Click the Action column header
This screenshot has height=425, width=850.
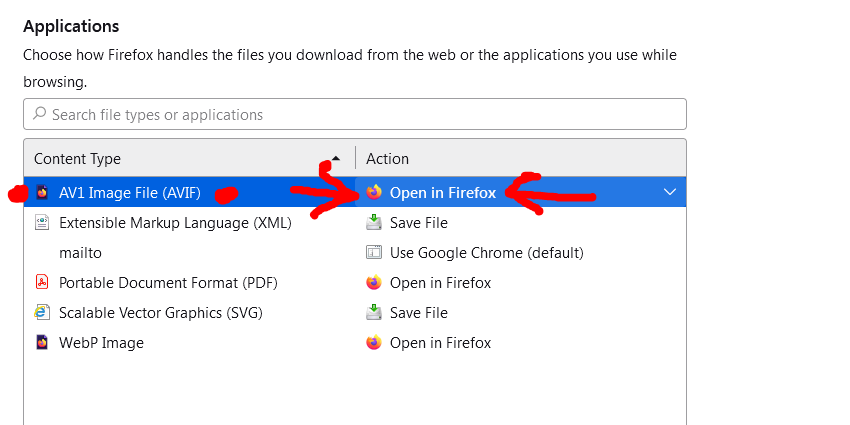[x=521, y=159]
